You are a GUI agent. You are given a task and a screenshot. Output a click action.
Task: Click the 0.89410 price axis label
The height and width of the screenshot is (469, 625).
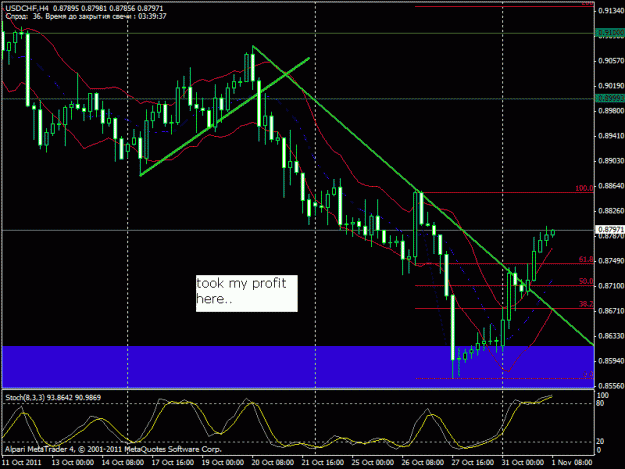(611, 136)
